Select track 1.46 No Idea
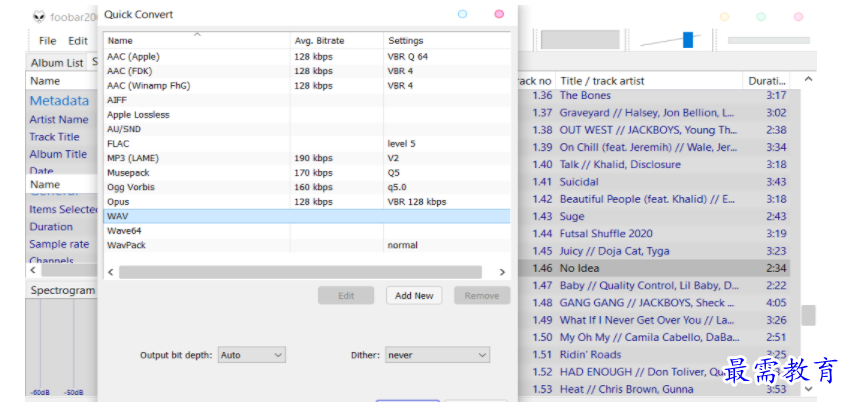This screenshot has width=846, height=402. [653, 268]
